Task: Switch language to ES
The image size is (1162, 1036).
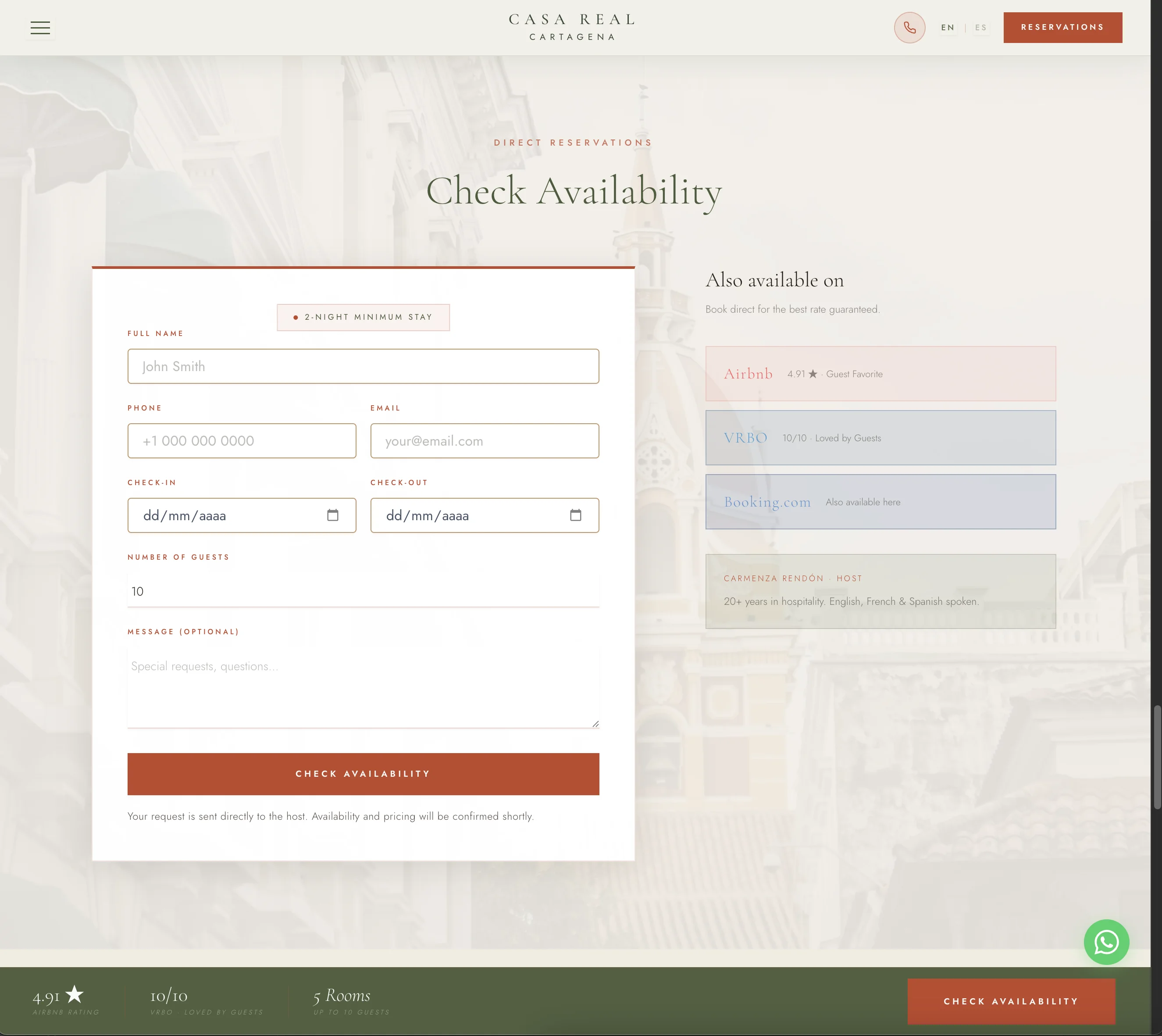Action: coord(980,27)
